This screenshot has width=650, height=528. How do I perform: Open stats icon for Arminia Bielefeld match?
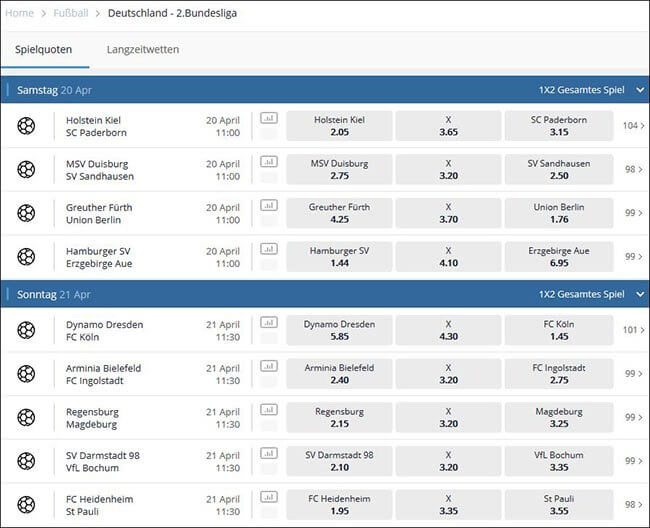coord(269,366)
